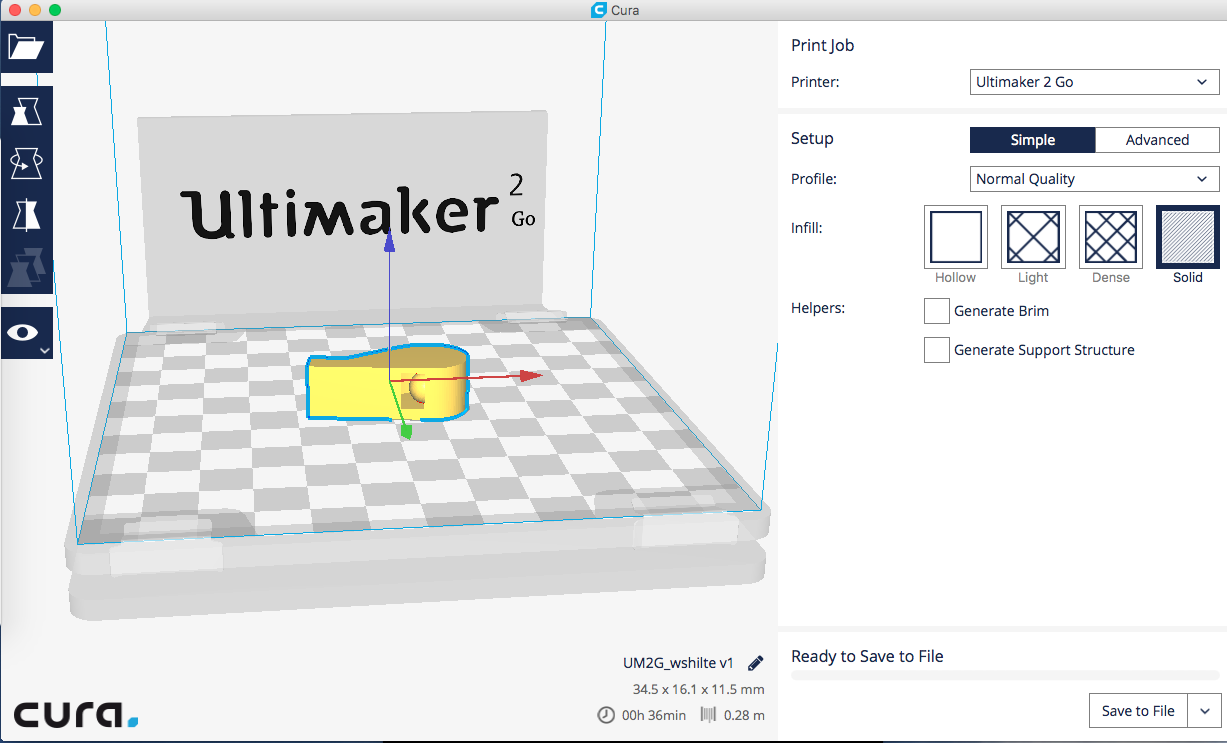Click the job name UM2G_wshilte v1
This screenshot has width=1227, height=743.
point(677,663)
